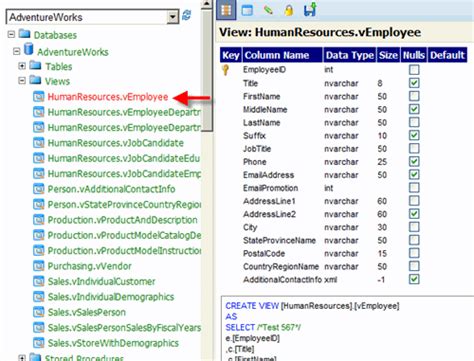Image resolution: width=474 pixels, height=361 pixels.
Task: Click the padlock toolbar icon
Action: 289,10
